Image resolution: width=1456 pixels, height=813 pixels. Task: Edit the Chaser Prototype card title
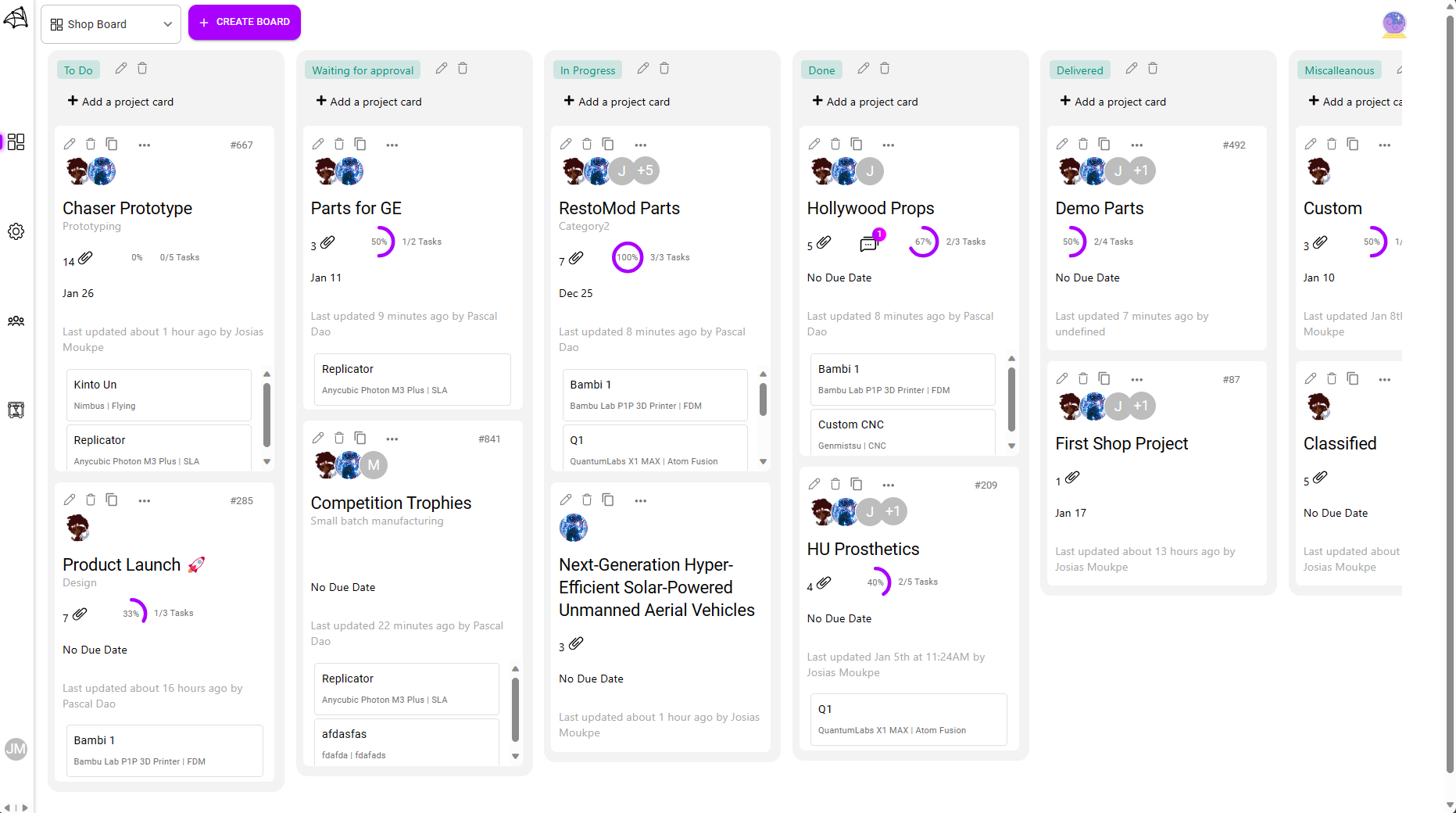70,144
